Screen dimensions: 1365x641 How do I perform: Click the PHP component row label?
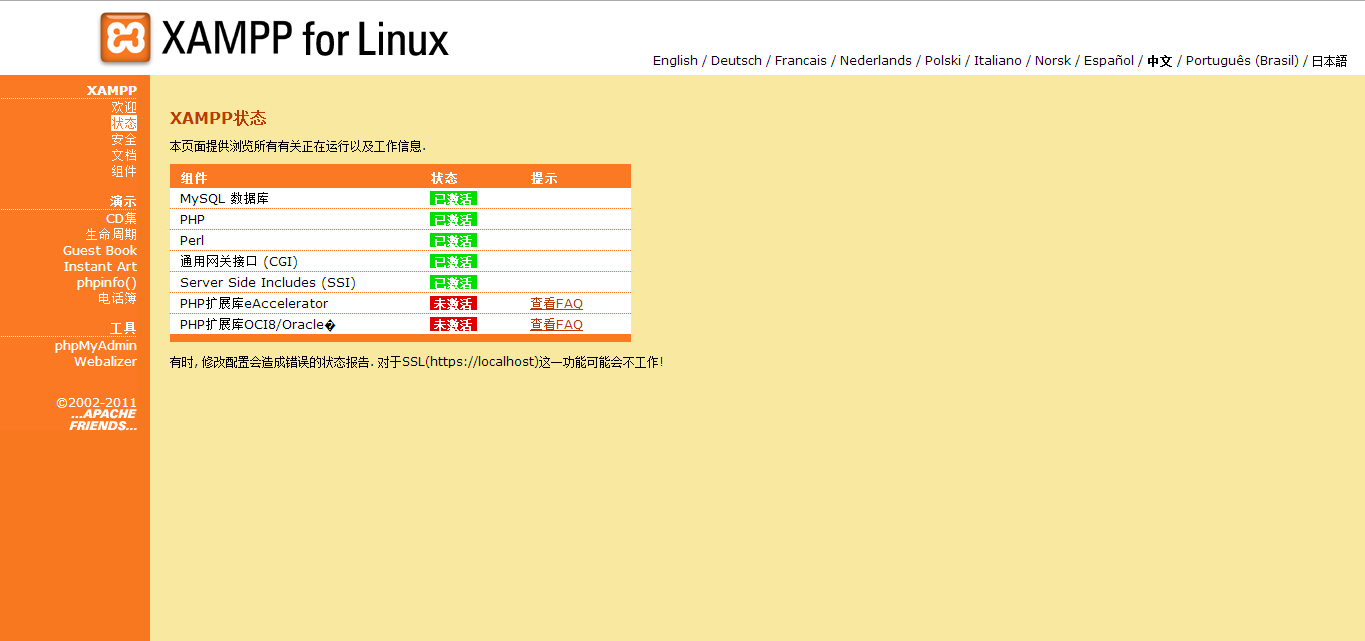[192, 219]
